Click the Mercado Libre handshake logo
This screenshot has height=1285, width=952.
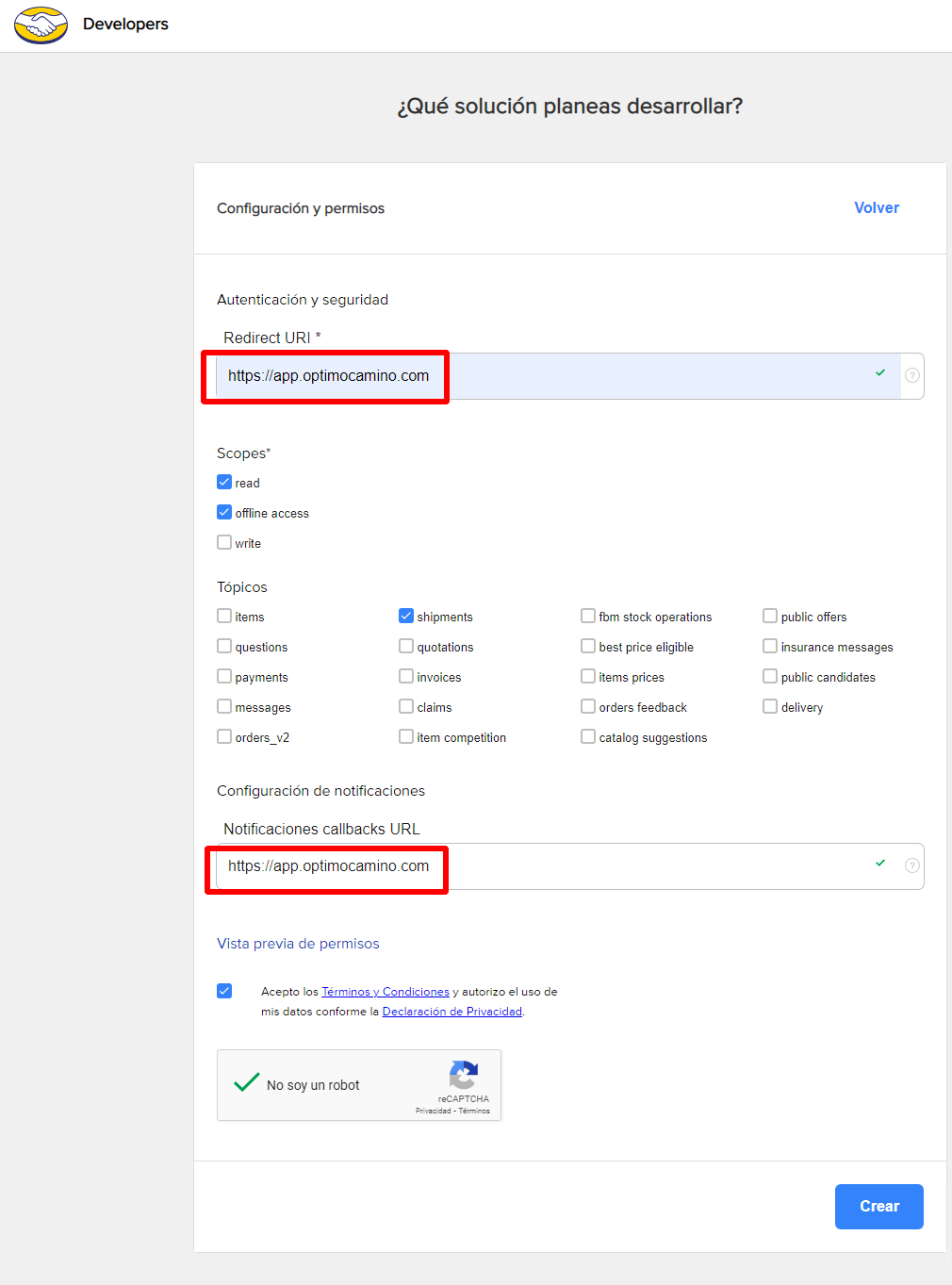pyautogui.click(x=41, y=25)
